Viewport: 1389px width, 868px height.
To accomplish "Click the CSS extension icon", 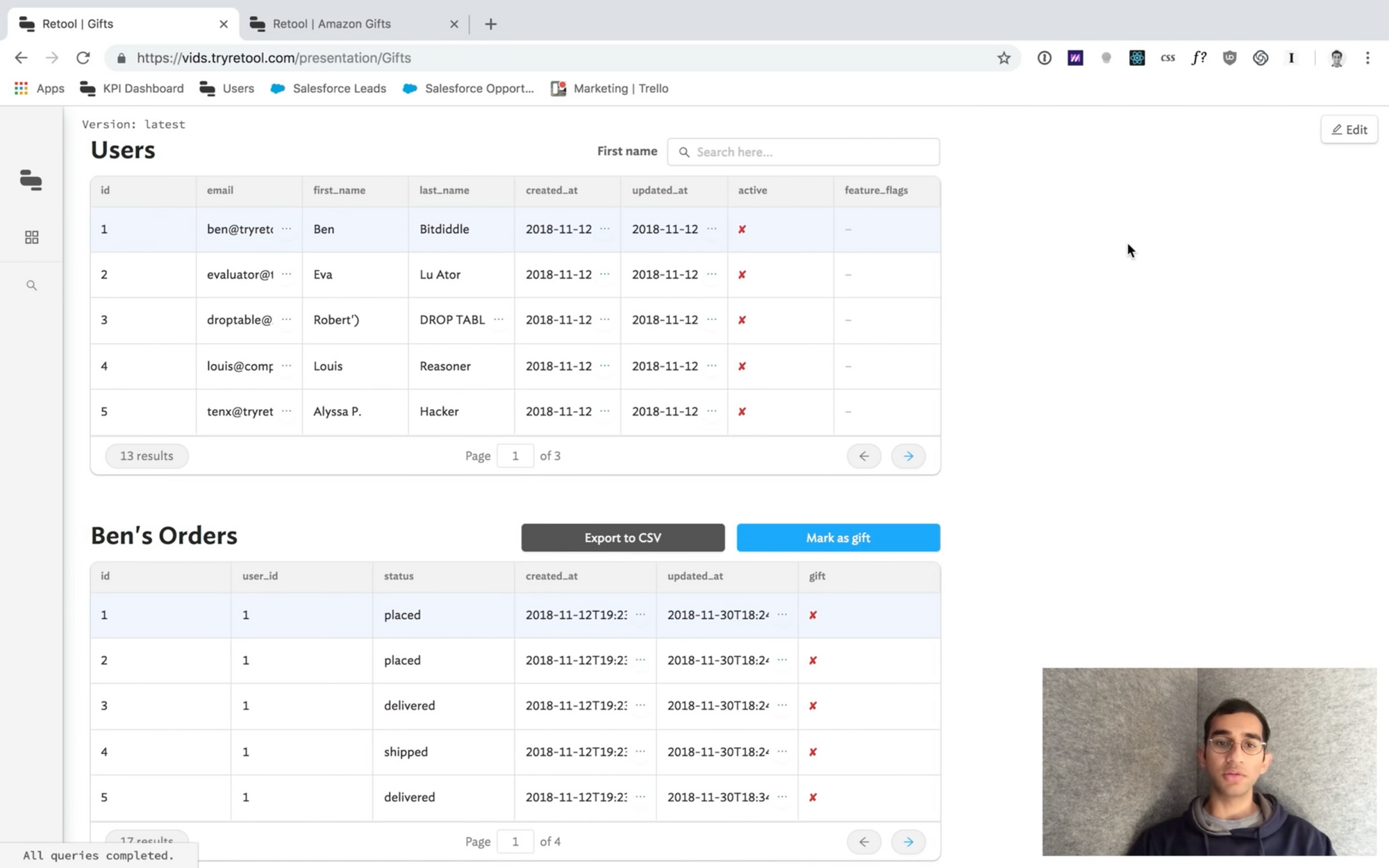I will click(x=1167, y=58).
